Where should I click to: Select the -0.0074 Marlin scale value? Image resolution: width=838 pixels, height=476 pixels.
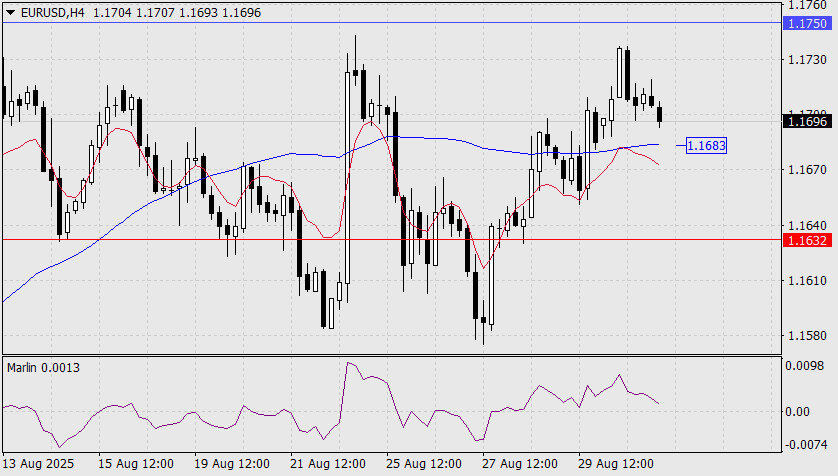(804, 444)
